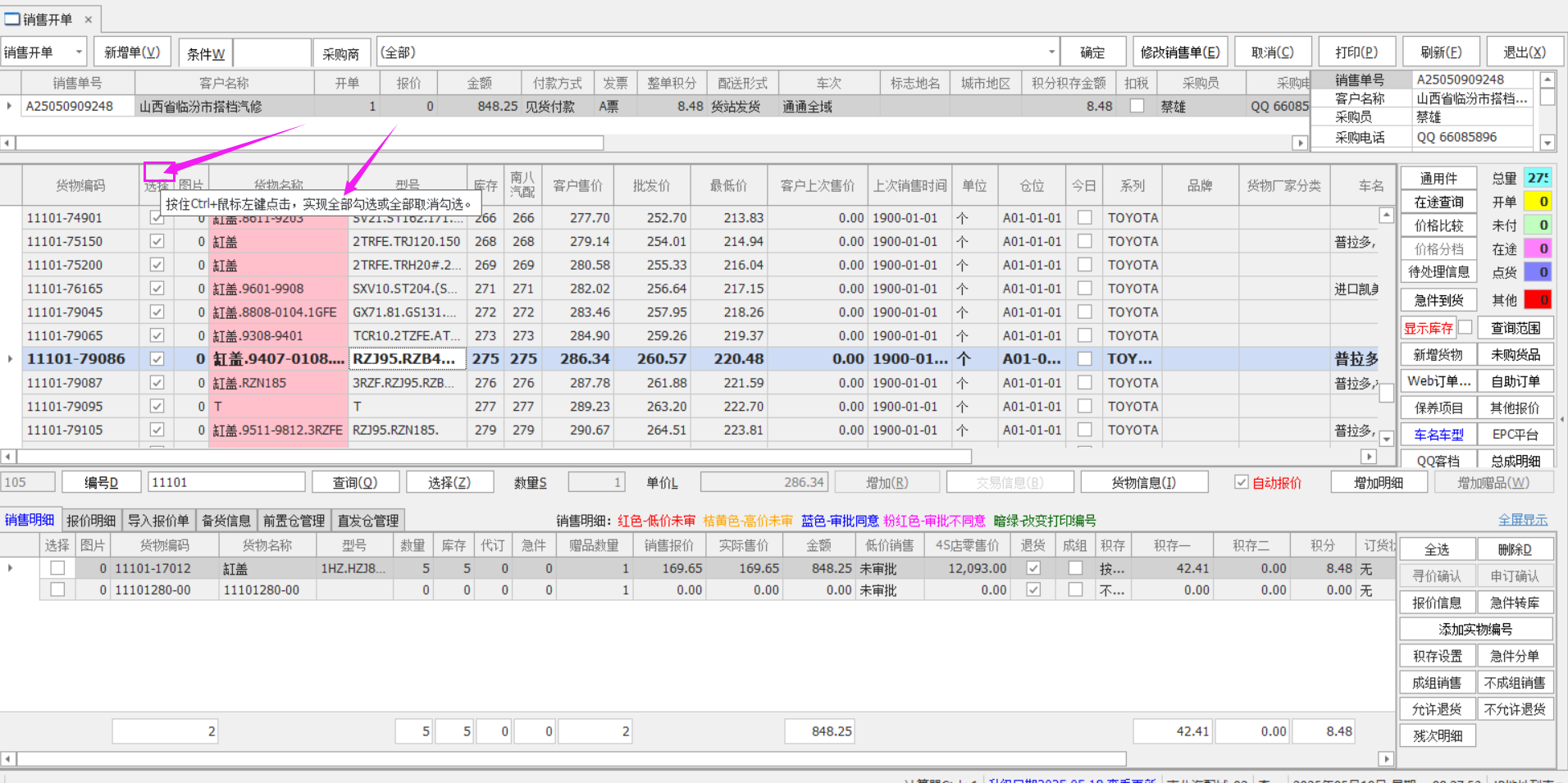Click the 刷新(F) button

tap(1441, 52)
